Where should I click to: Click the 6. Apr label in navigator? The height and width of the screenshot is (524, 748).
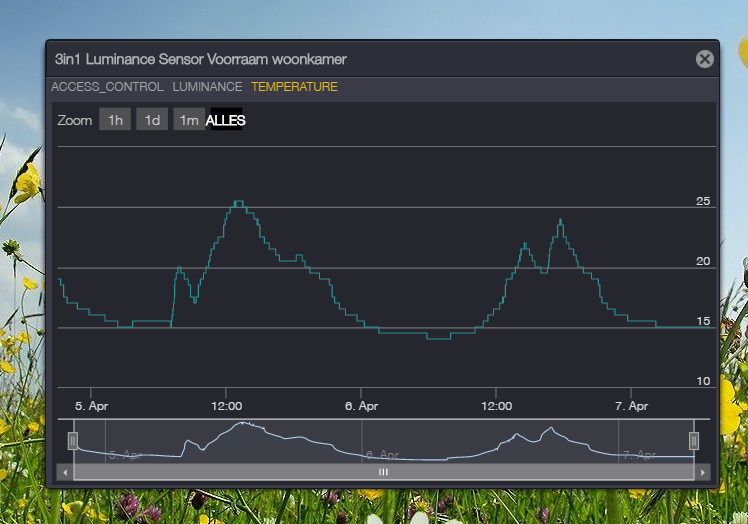coord(382,455)
